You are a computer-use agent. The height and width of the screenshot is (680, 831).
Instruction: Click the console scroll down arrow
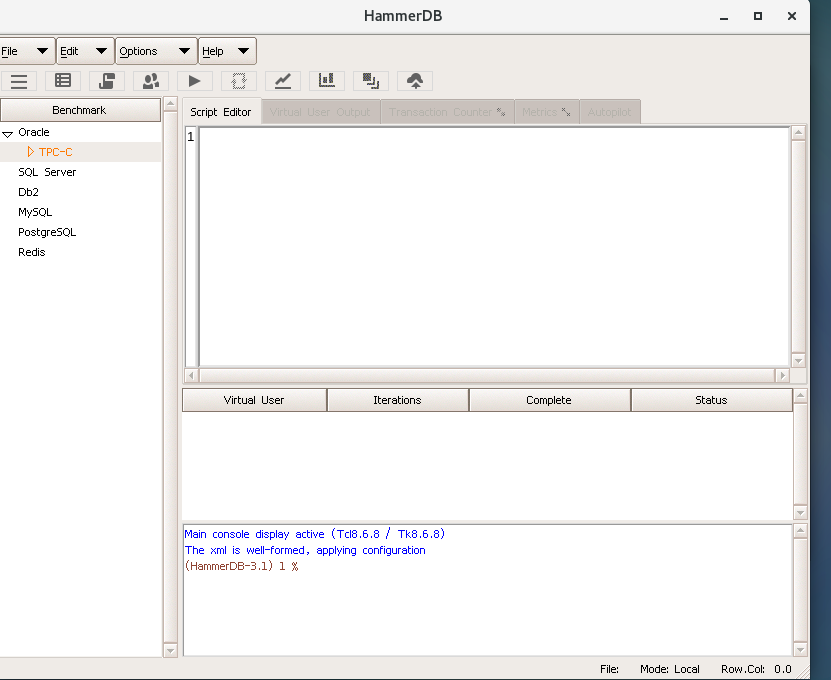(801, 649)
